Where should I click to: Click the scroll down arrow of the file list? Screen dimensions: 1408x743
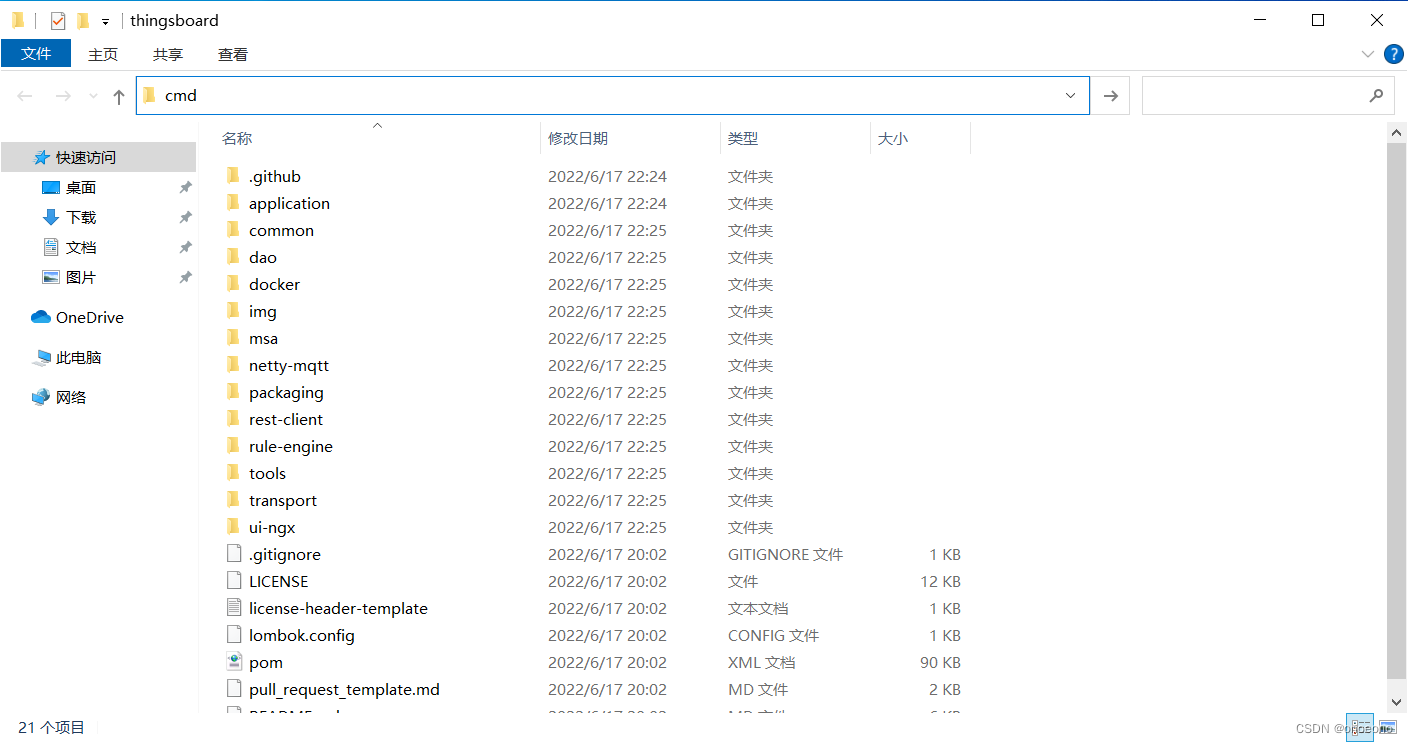pyautogui.click(x=1397, y=703)
